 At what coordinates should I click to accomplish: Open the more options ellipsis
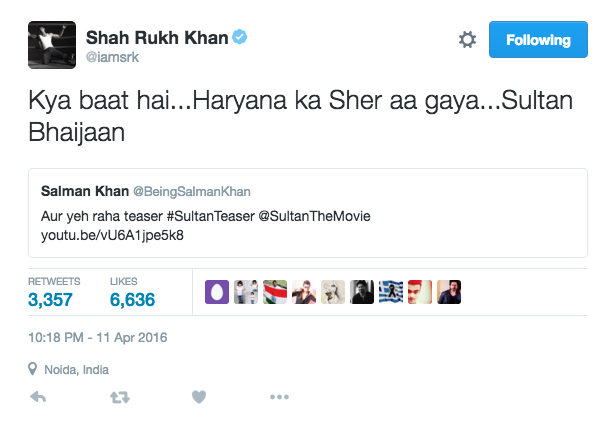[279, 397]
